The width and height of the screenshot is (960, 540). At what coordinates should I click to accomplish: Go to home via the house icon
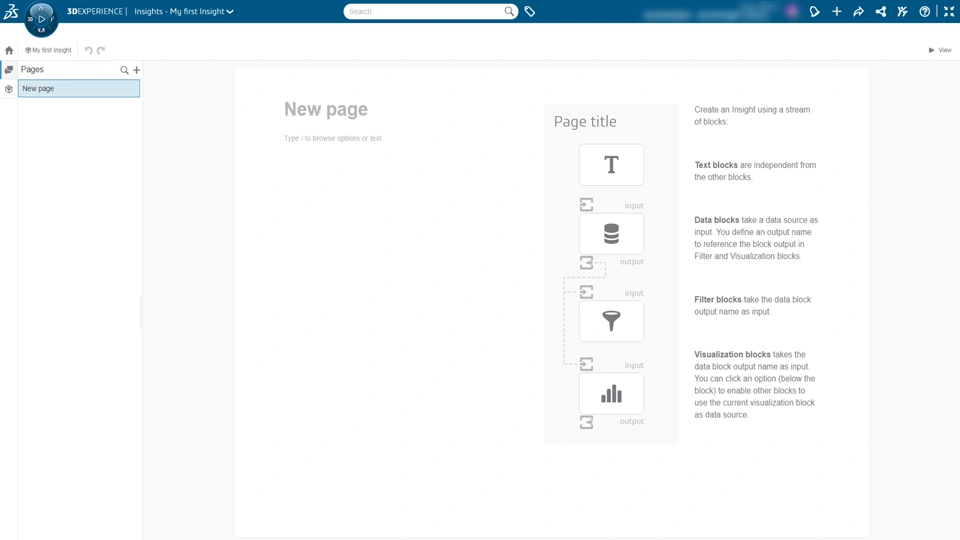[x=9, y=50]
